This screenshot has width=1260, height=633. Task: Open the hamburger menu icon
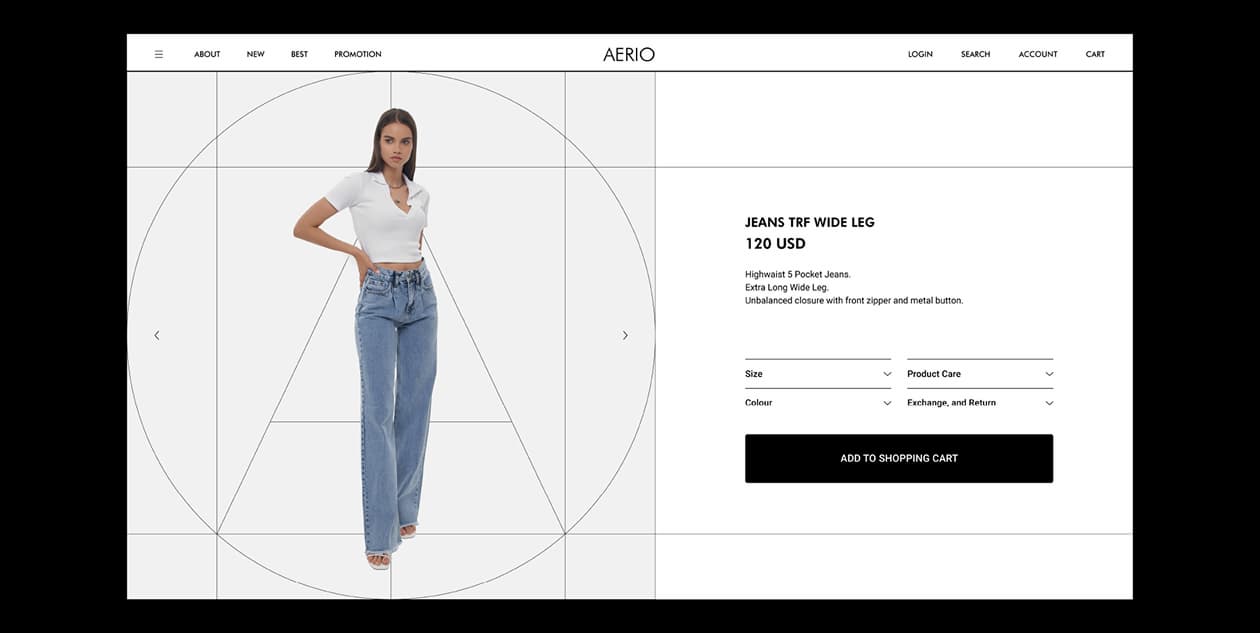159,54
